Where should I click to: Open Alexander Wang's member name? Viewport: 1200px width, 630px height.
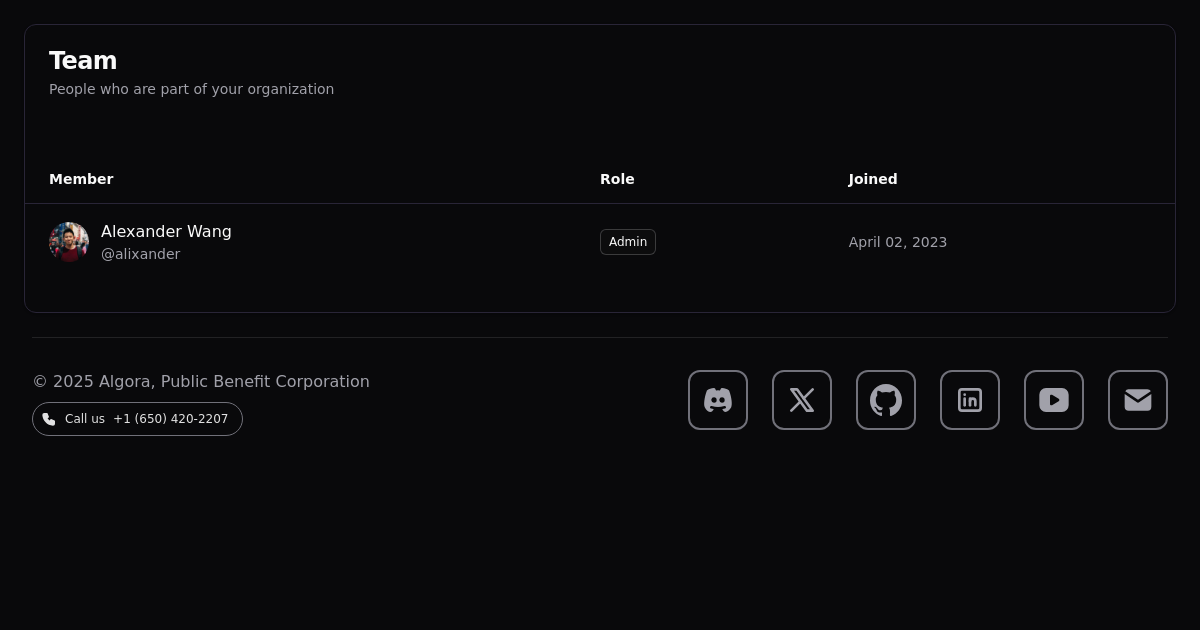[x=166, y=232]
